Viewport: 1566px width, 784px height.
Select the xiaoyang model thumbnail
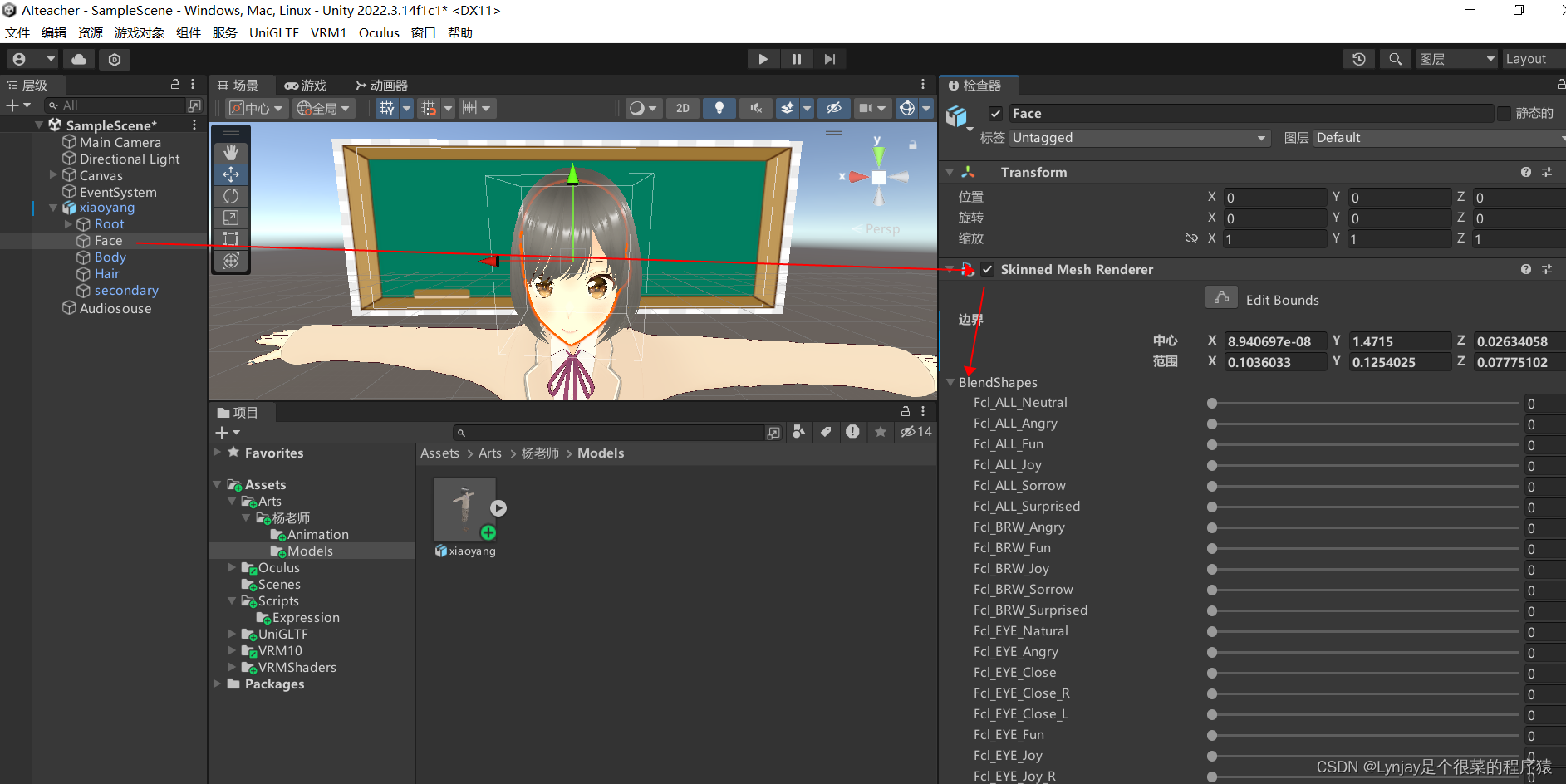[x=464, y=507]
